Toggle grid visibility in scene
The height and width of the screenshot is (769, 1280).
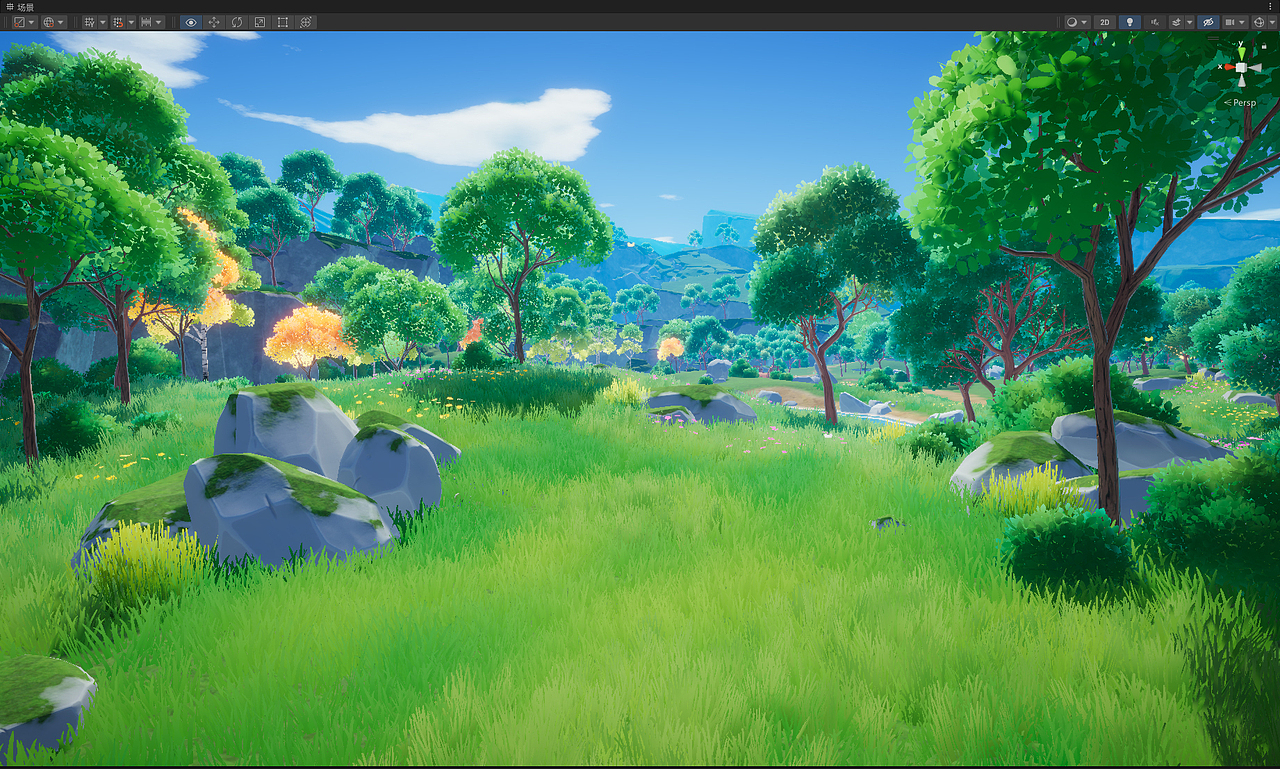[x=90, y=22]
